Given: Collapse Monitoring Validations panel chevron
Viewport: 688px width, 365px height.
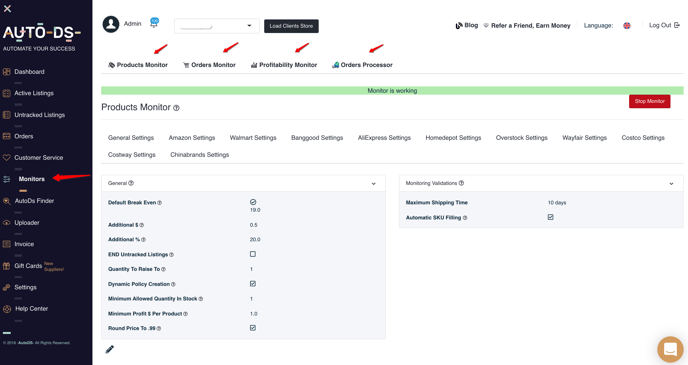Looking at the screenshot, I should click(671, 184).
